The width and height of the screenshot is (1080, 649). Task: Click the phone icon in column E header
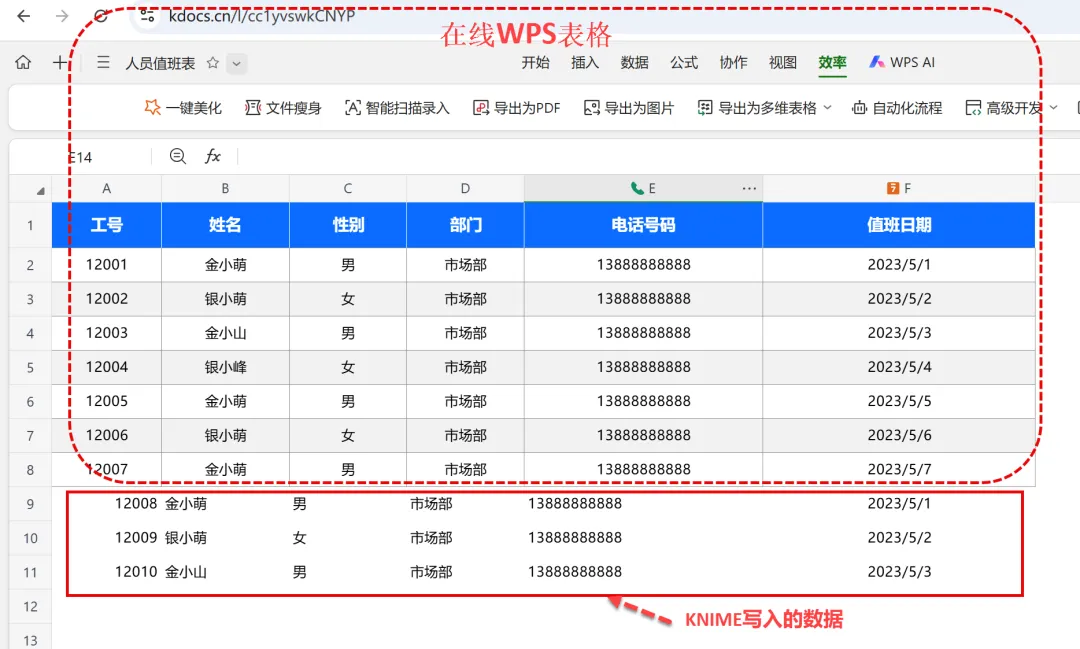637,188
